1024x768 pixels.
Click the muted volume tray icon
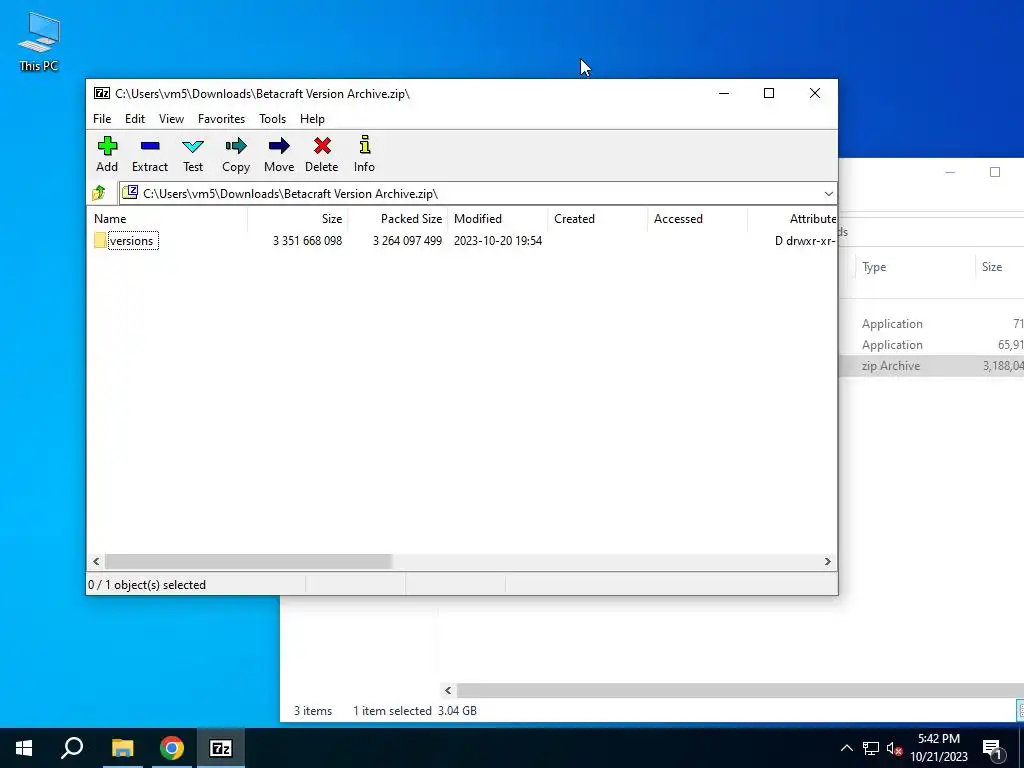coord(894,748)
